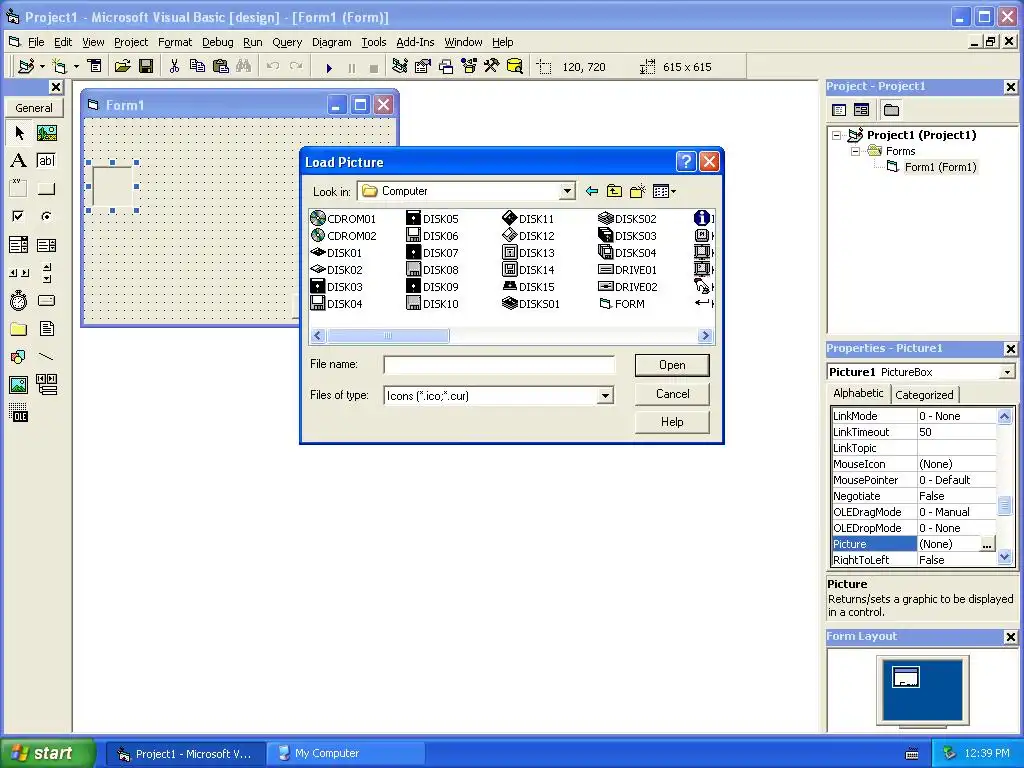This screenshot has height=768, width=1024.
Task: Collapse the Forms folder node
Action: [856, 152]
